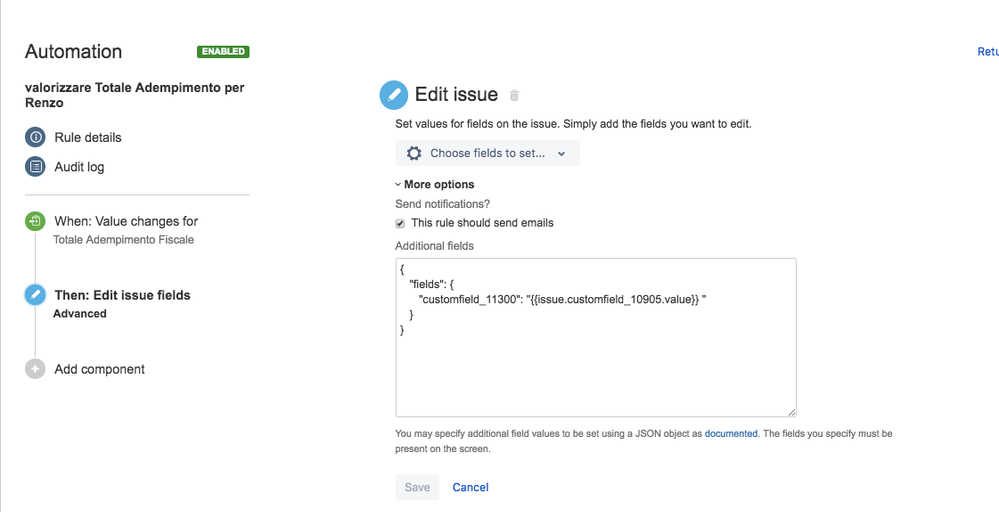
Task: Click the Cancel link
Action: click(x=470, y=487)
